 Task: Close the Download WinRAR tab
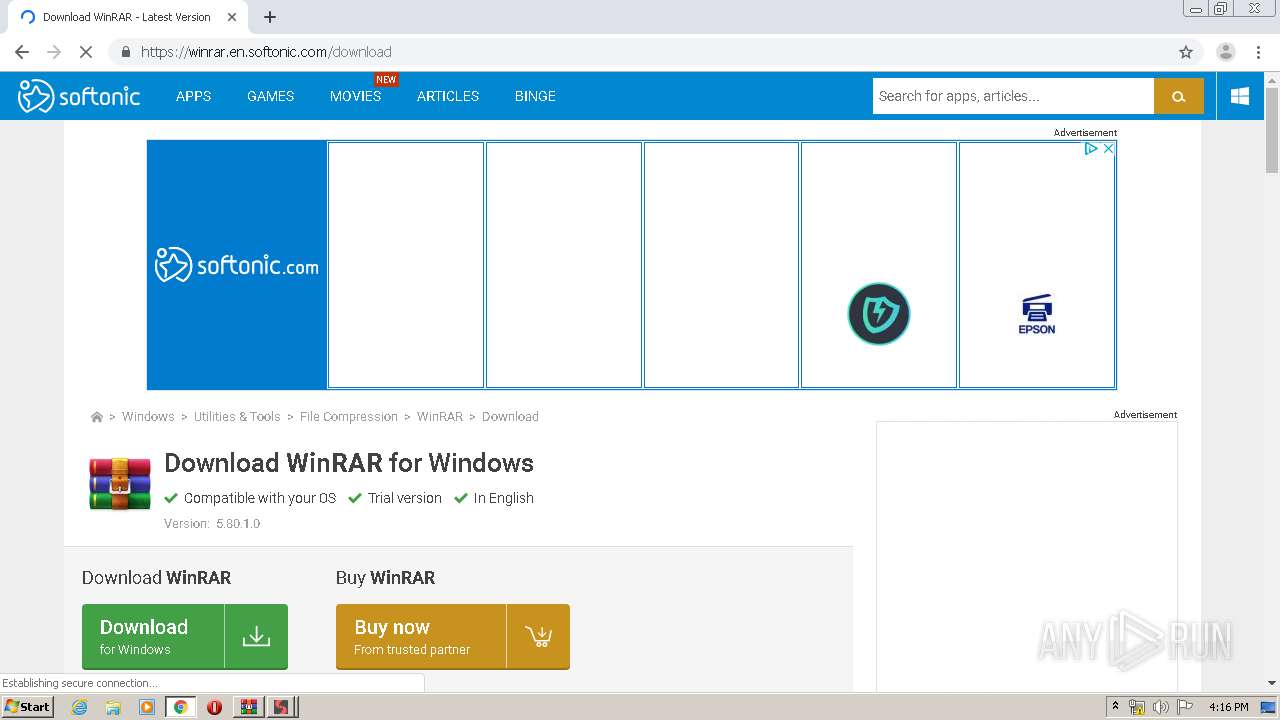click(232, 17)
